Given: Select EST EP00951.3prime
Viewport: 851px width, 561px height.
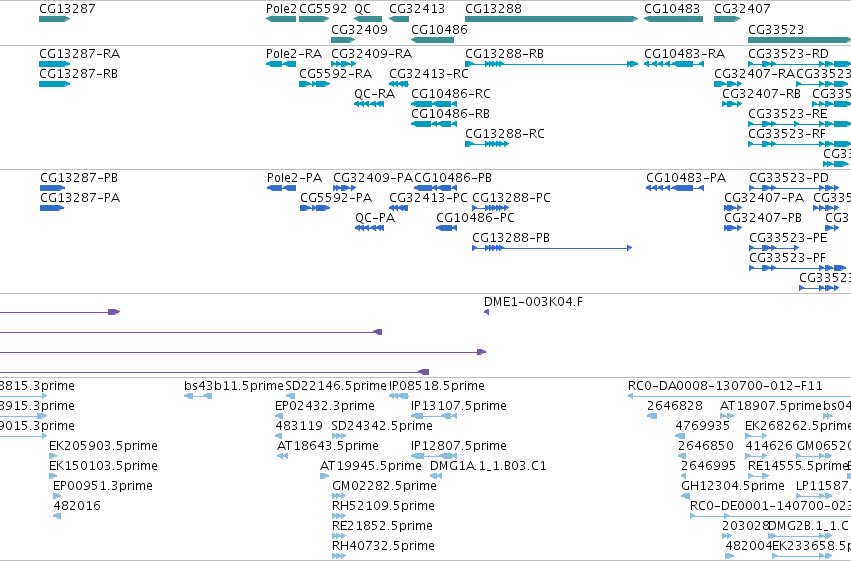Looking at the screenshot, I should pyautogui.click(x=103, y=487).
